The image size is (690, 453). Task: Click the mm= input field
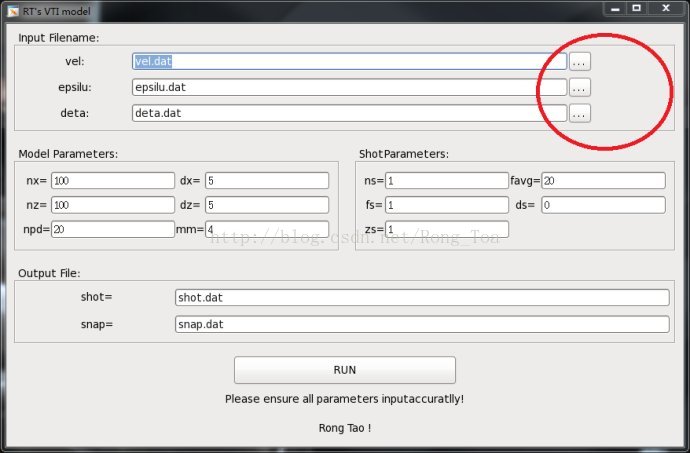pyautogui.click(x=267, y=229)
